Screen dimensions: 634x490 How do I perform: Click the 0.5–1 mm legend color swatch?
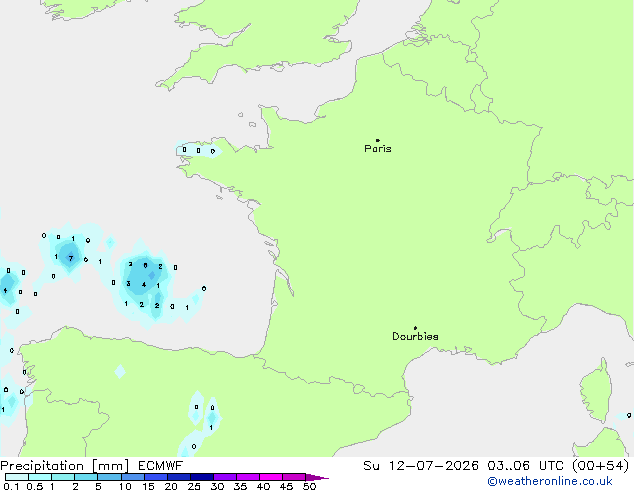(x=40, y=477)
